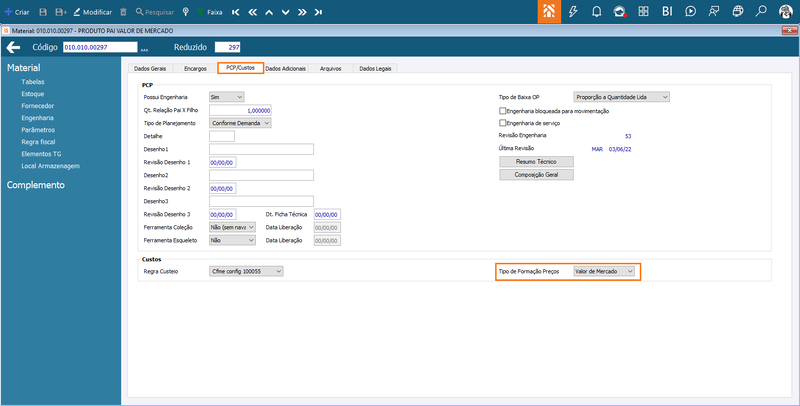Click the orange home icon
Viewport: 800px width, 406px height.
point(549,12)
